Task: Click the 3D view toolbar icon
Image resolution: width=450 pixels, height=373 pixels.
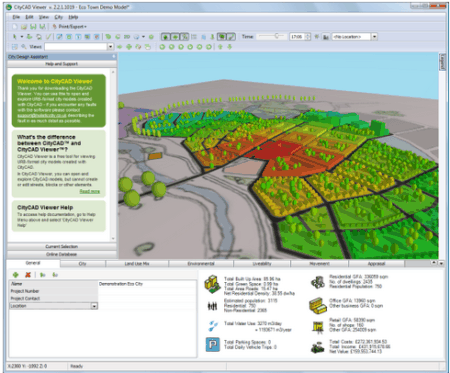Action: 127,37
